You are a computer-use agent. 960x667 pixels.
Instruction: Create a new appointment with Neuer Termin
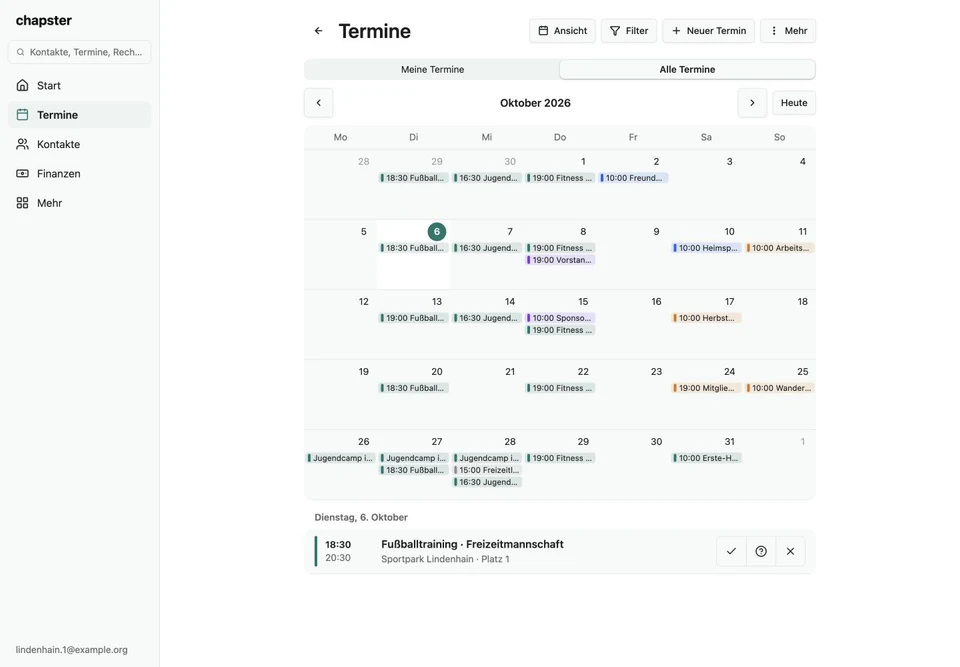[x=708, y=31]
